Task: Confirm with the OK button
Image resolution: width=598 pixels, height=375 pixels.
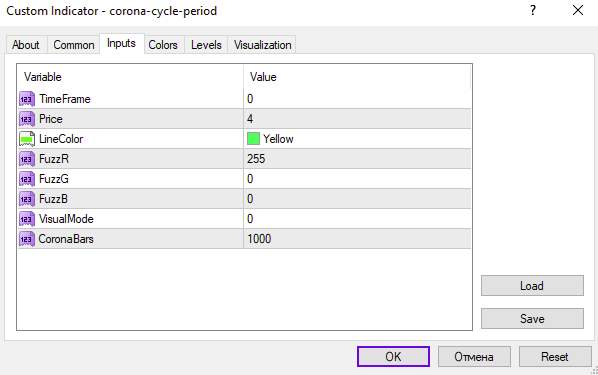Action: [x=393, y=357]
